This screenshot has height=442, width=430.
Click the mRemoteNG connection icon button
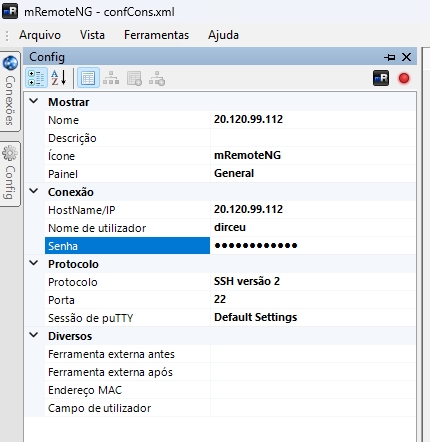[381, 78]
